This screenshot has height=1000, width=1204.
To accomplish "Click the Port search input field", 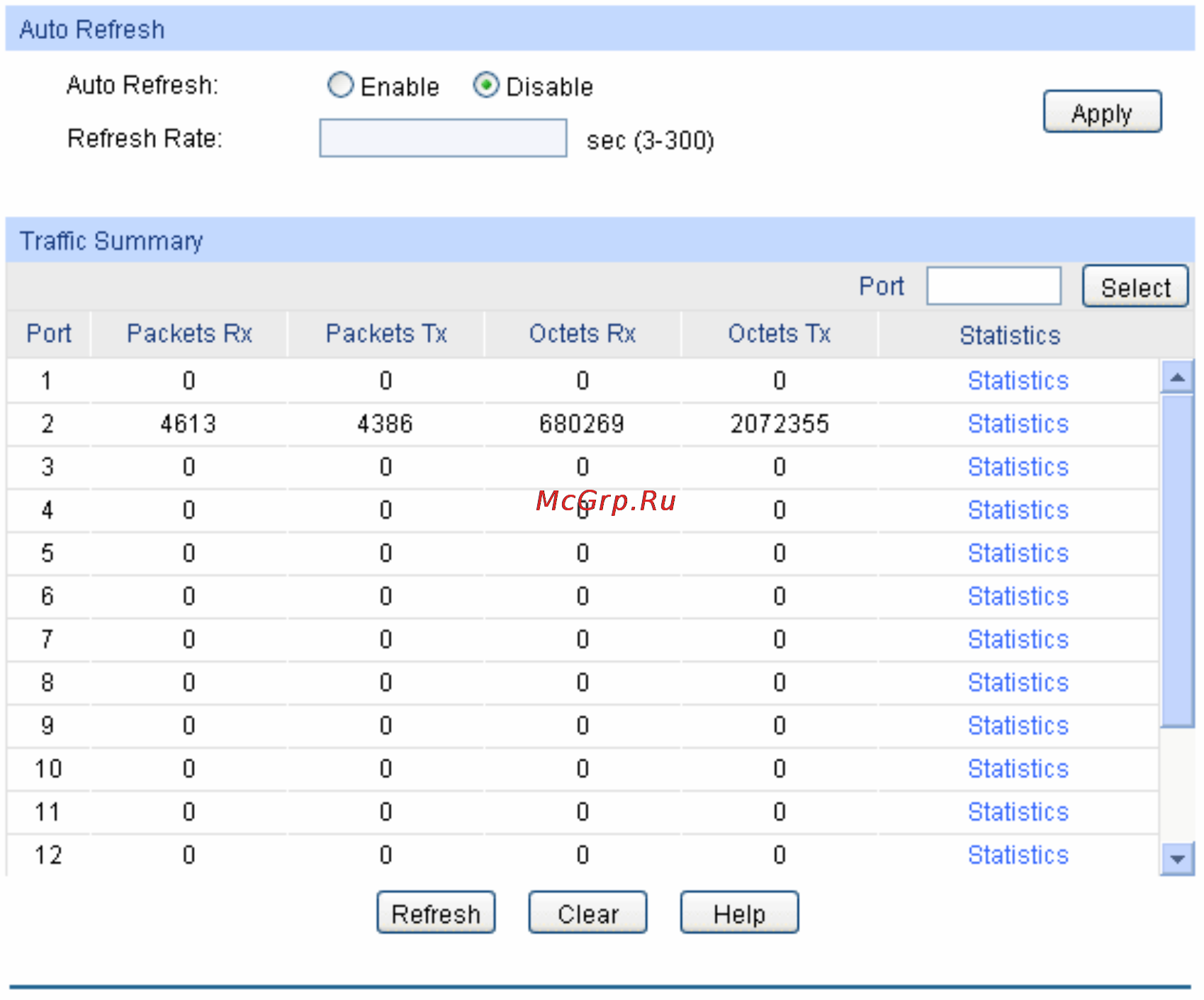I will click(994, 286).
